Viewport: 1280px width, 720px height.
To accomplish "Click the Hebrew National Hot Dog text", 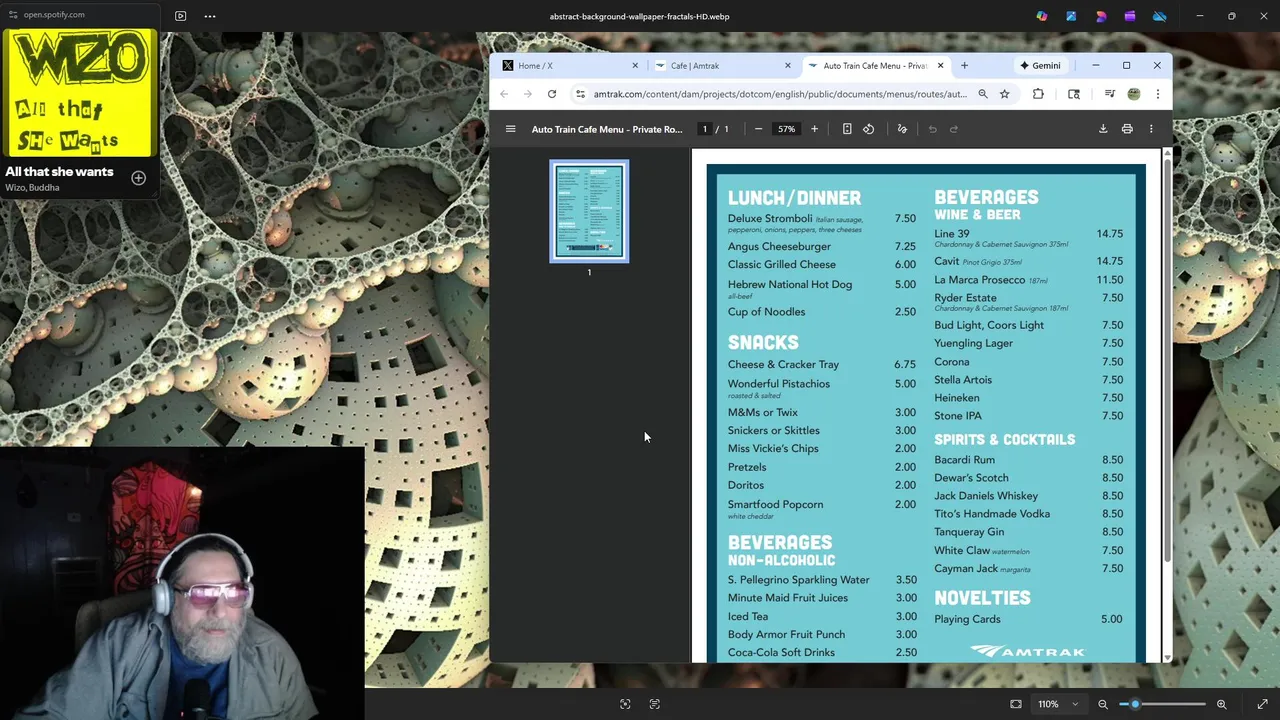I will (790, 285).
